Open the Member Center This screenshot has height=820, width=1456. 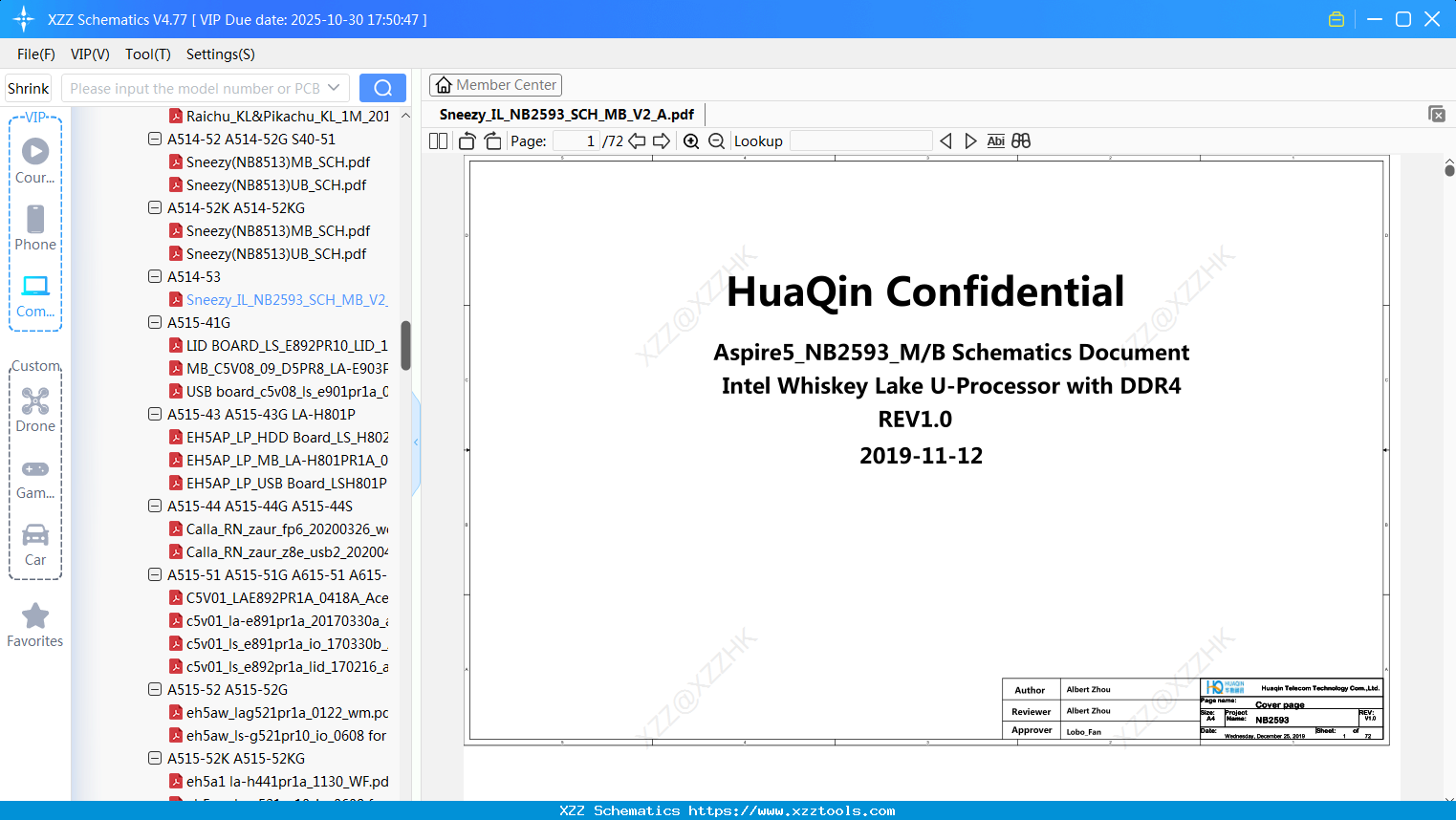pos(496,85)
